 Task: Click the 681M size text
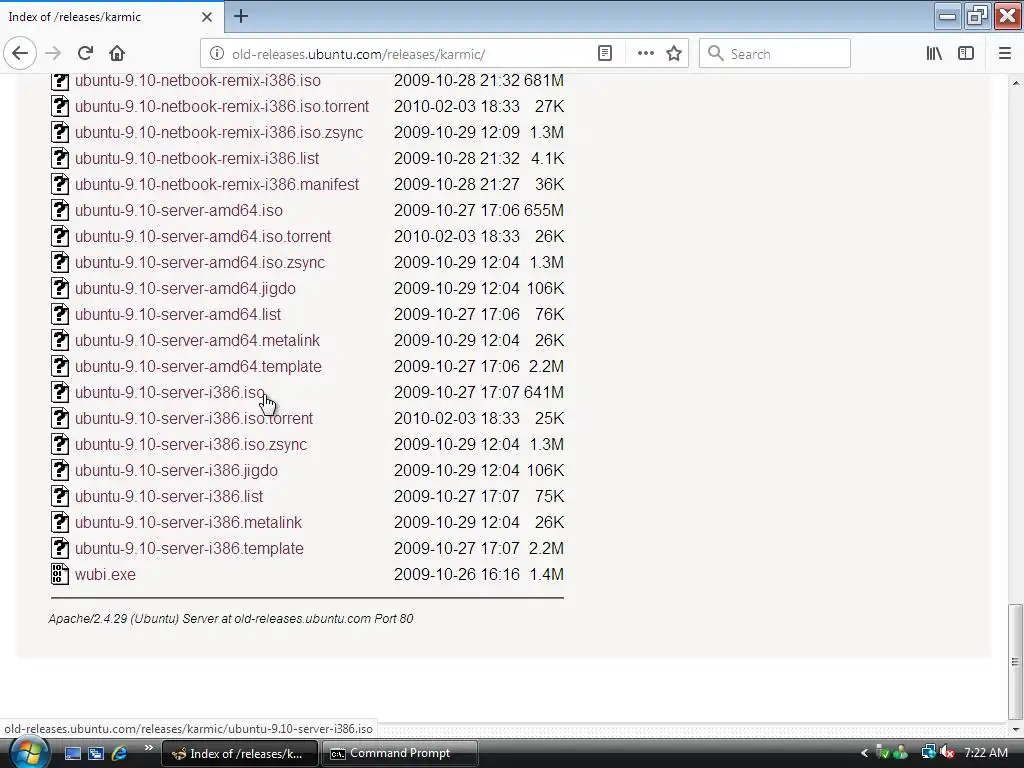point(543,80)
